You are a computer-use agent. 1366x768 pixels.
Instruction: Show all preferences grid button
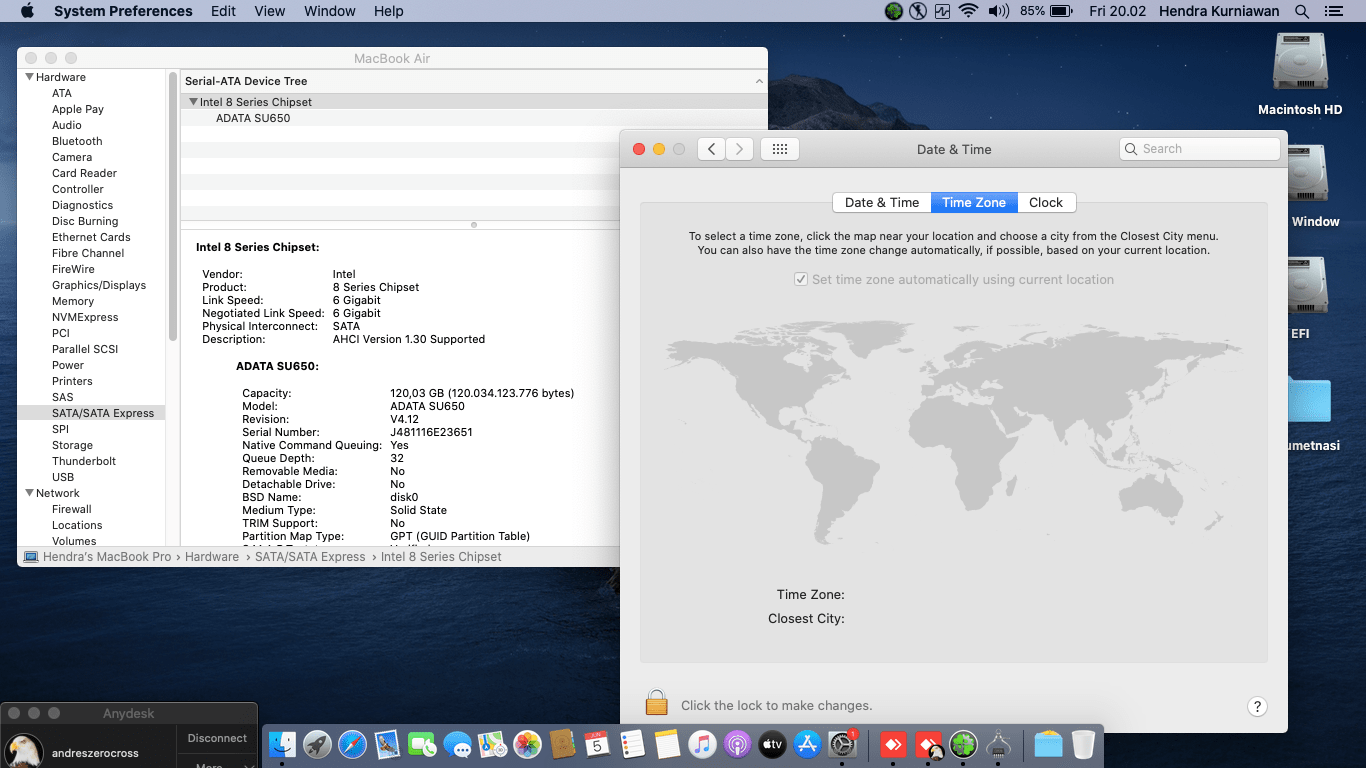pyautogui.click(x=780, y=149)
